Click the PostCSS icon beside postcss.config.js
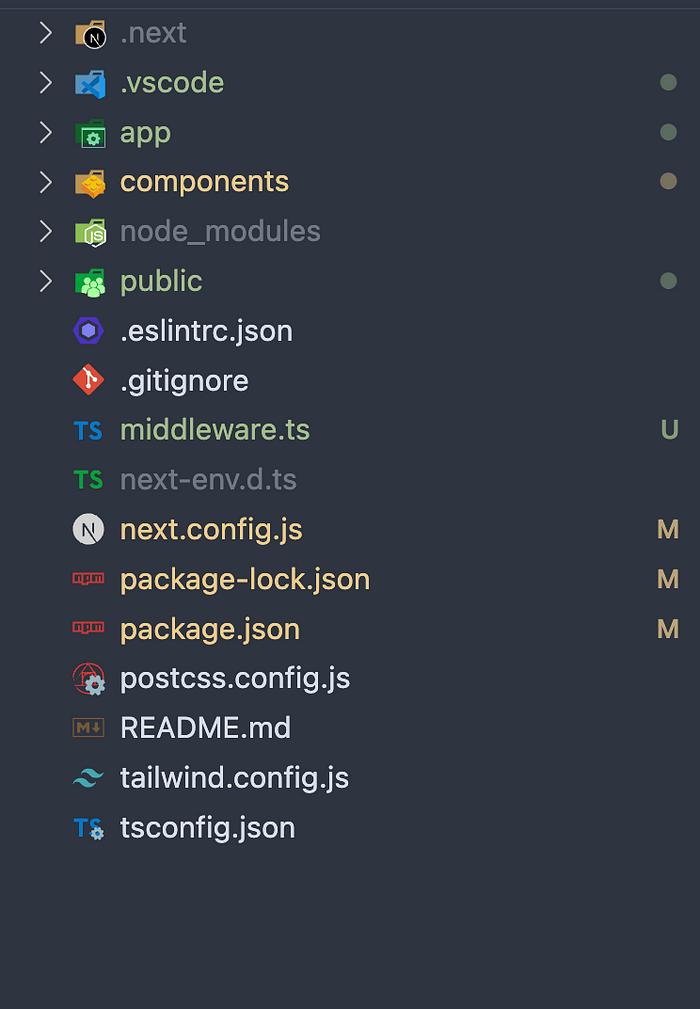Screen dimensions: 700x1009 coord(89,680)
